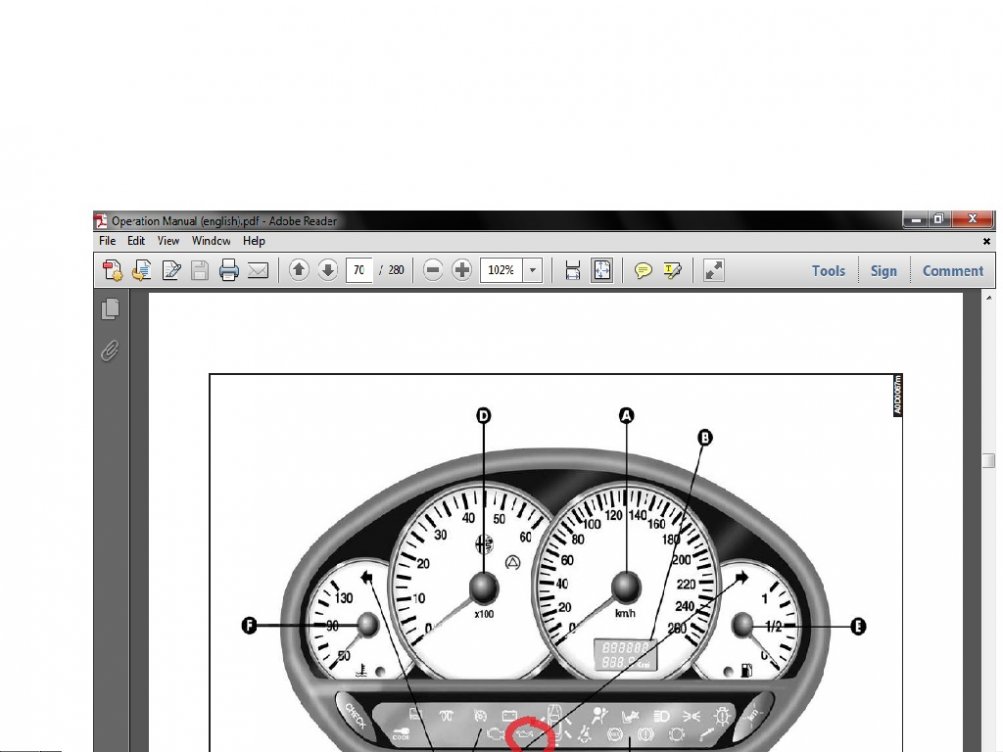
Task: Toggle fit one full page view
Action: coord(602,270)
